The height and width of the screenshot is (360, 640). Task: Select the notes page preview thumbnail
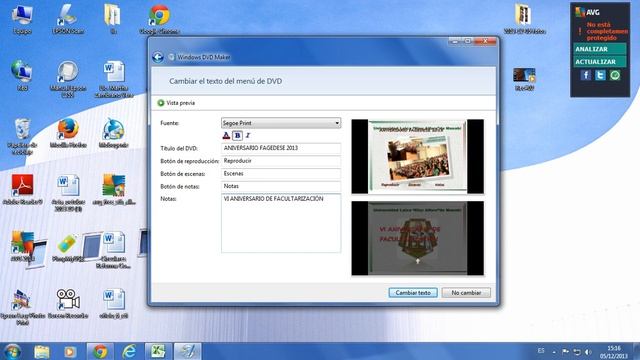point(418,238)
